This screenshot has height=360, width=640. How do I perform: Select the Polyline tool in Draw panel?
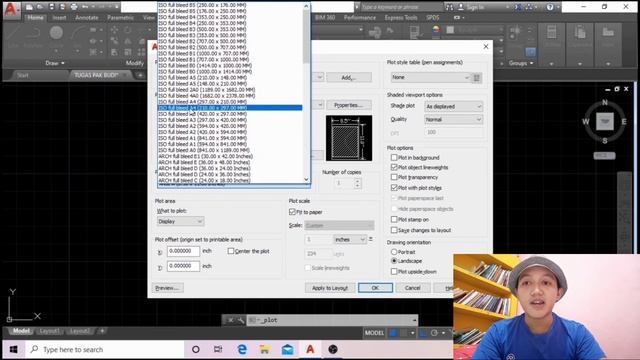(33, 33)
